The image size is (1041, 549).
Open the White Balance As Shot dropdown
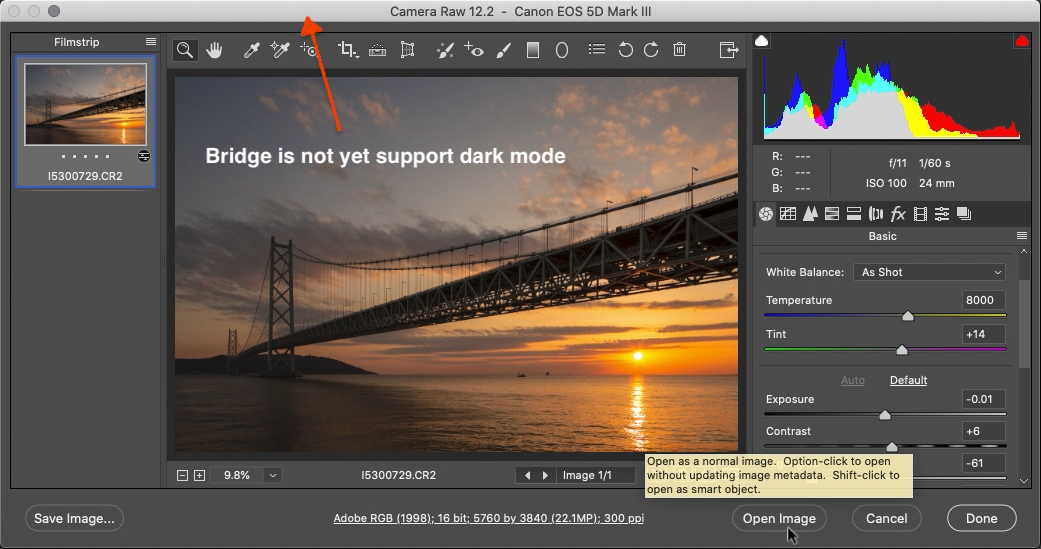coord(929,272)
